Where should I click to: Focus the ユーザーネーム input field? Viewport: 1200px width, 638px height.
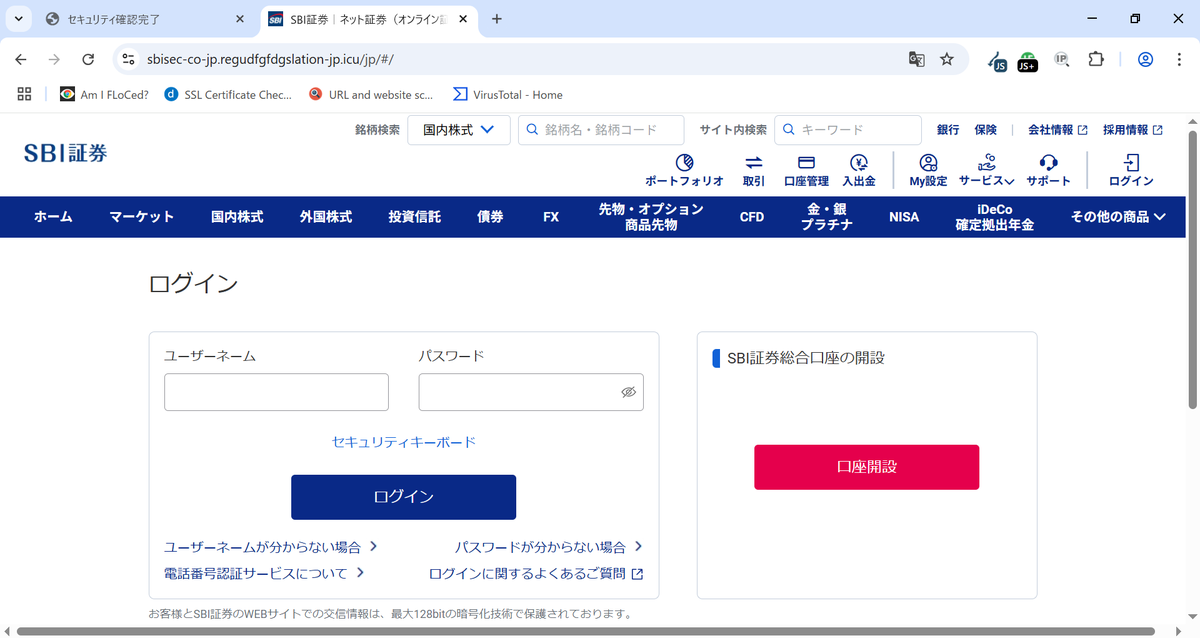point(276,392)
